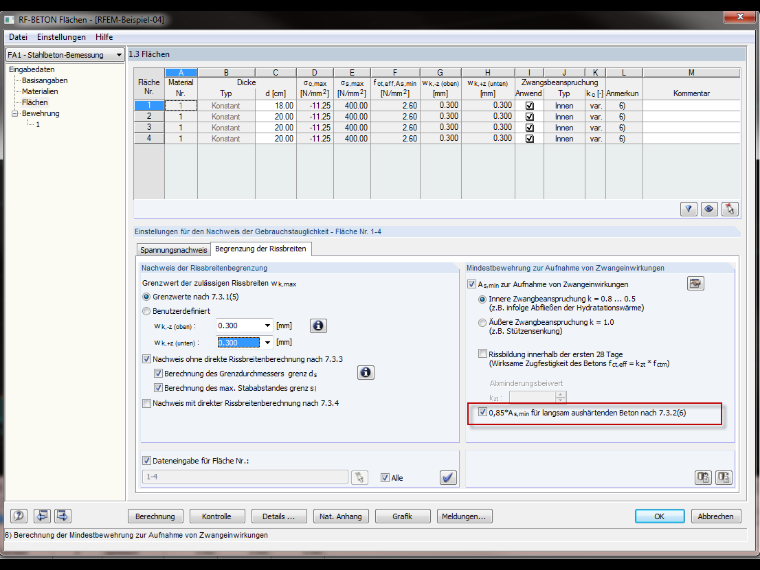Click the kzt Abminderungsbeiwert stepper arrows
Screen dimensions: 760x570
561,397
